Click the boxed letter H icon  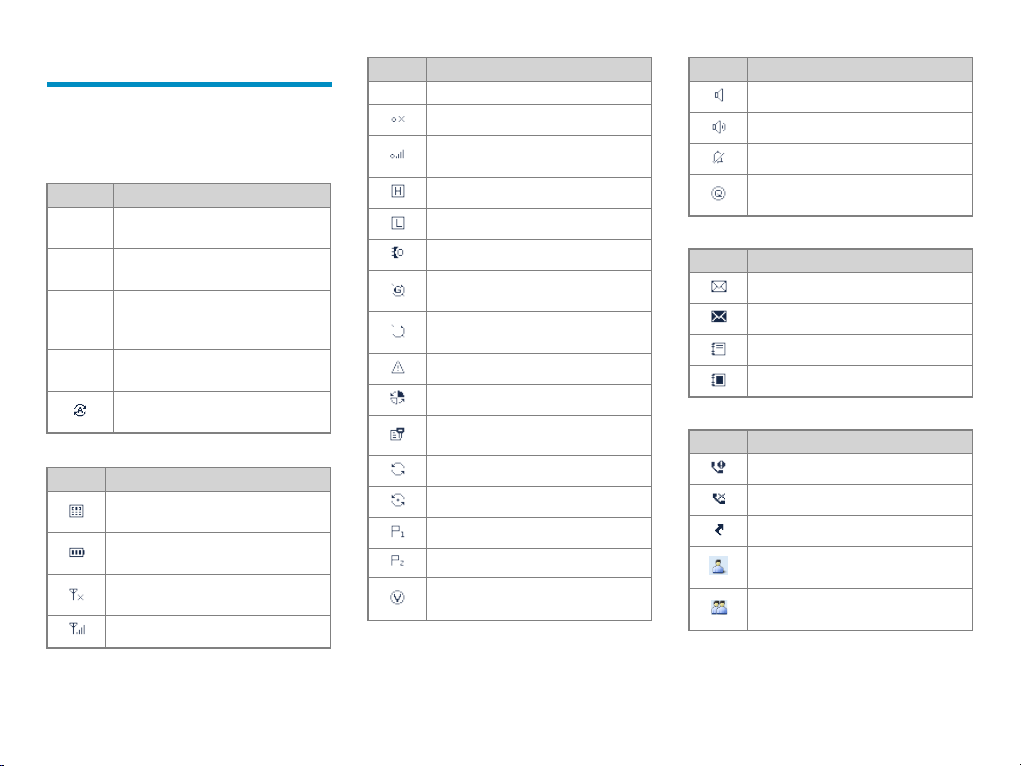point(398,191)
